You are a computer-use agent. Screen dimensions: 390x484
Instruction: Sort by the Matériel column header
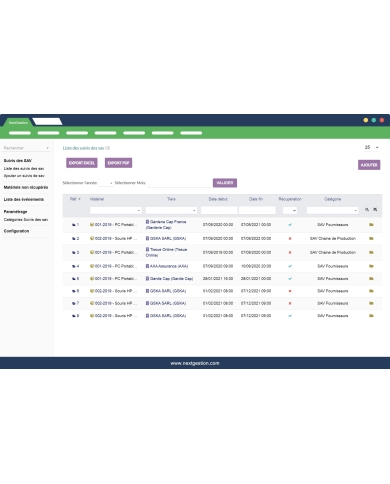97,199
